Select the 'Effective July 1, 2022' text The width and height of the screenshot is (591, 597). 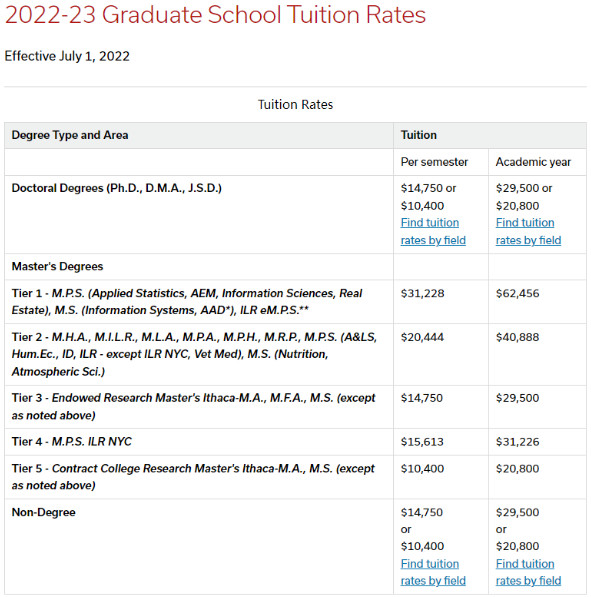point(67,56)
